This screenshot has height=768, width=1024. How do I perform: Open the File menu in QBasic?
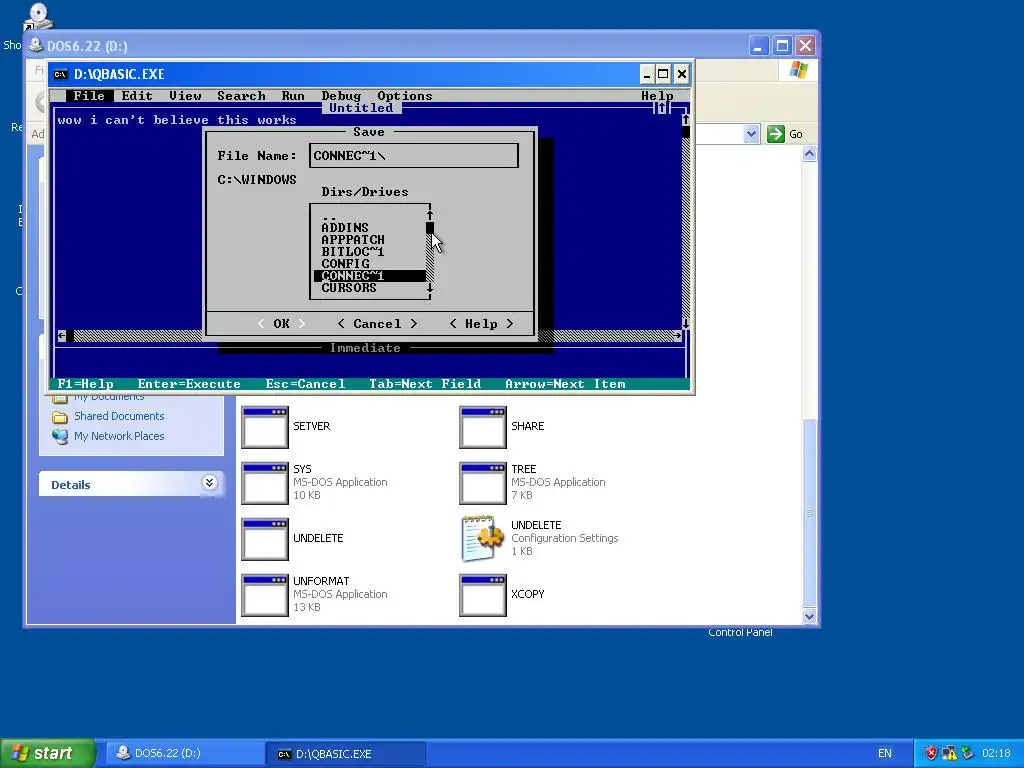pos(88,96)
